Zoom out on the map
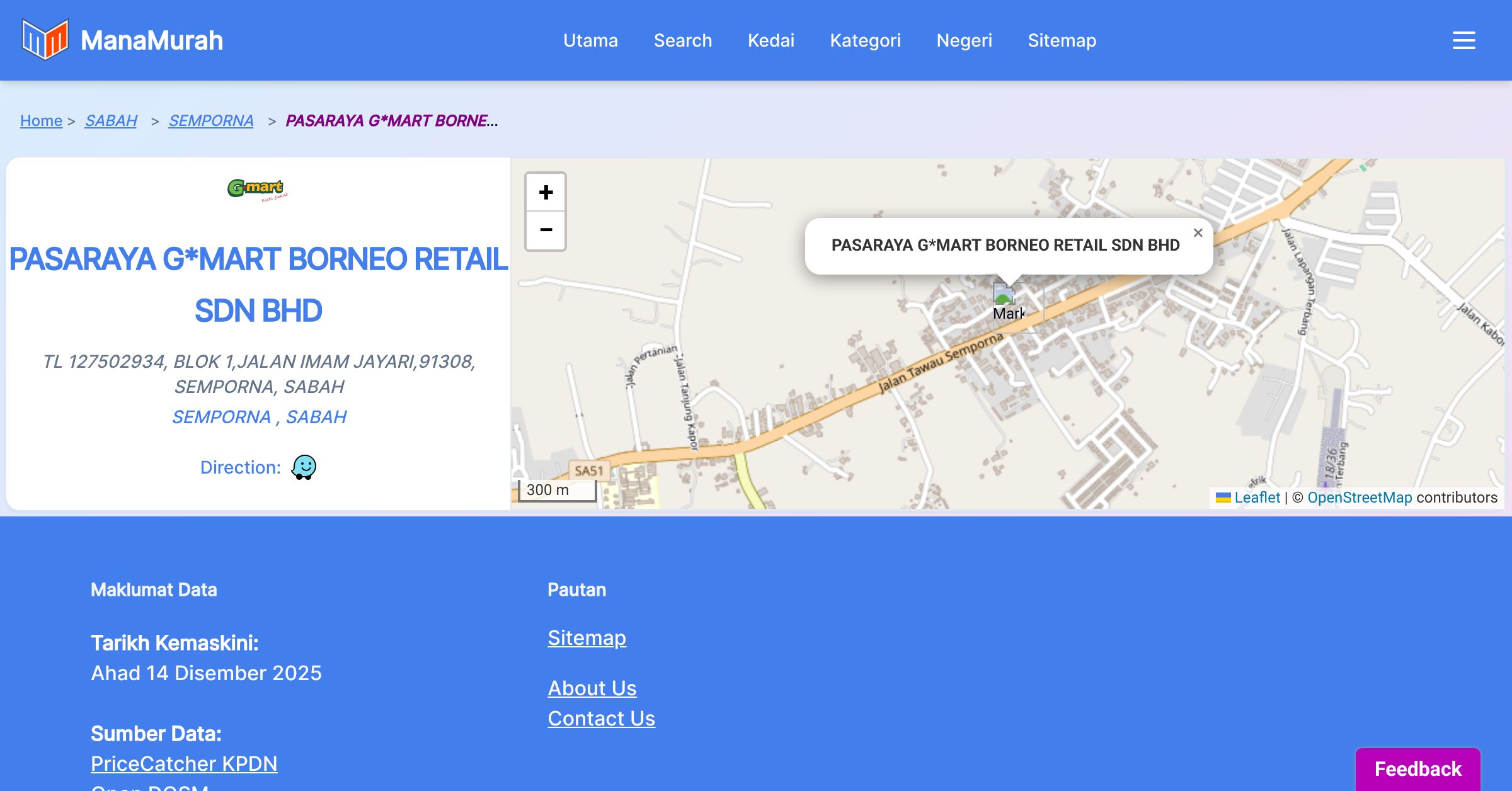The height and width of the screenshot is (791, 1512). 546,230
